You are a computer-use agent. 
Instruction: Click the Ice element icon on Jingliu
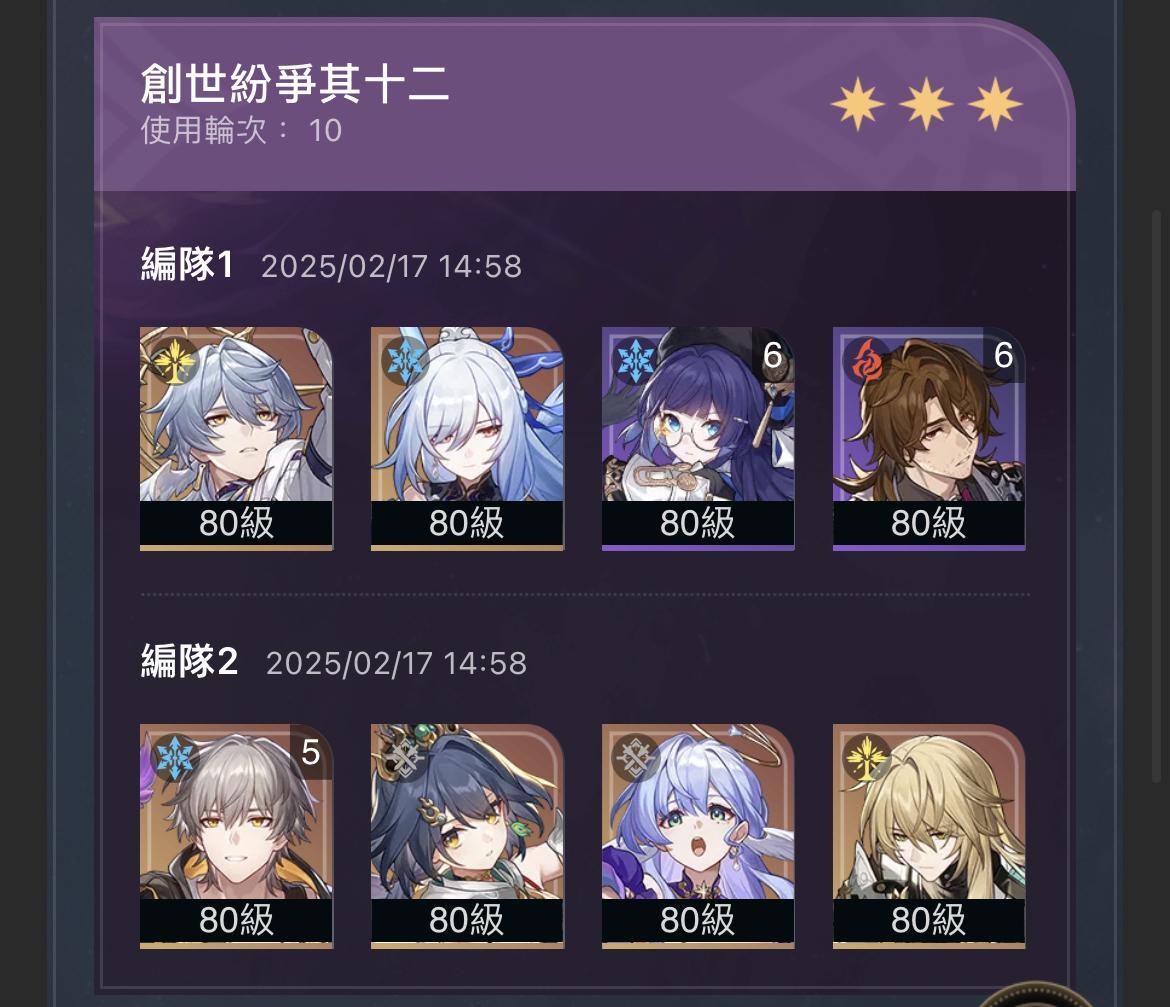[405, 361]
